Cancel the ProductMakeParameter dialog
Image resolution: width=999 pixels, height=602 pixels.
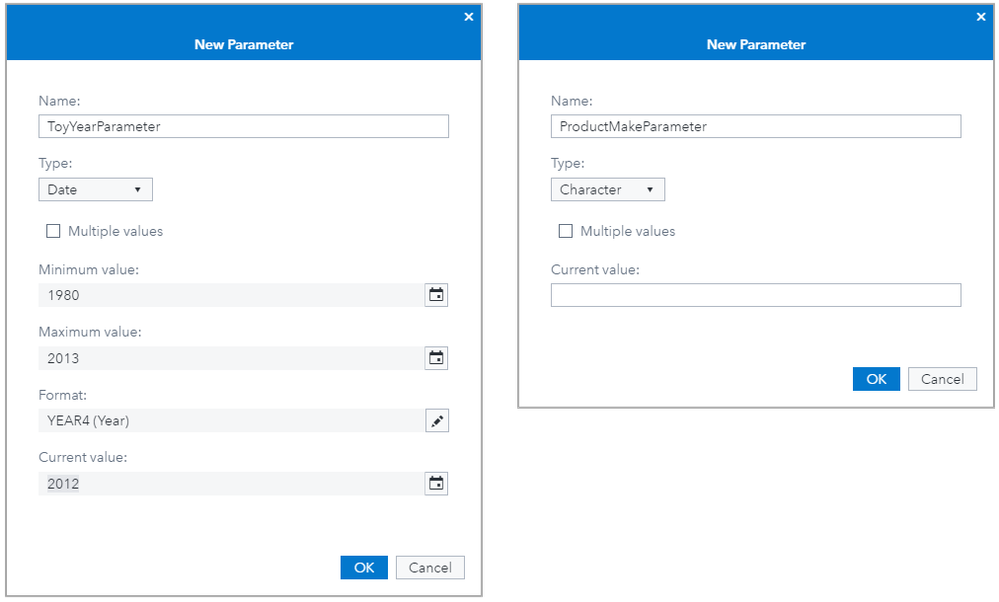[x=942, y=379]
